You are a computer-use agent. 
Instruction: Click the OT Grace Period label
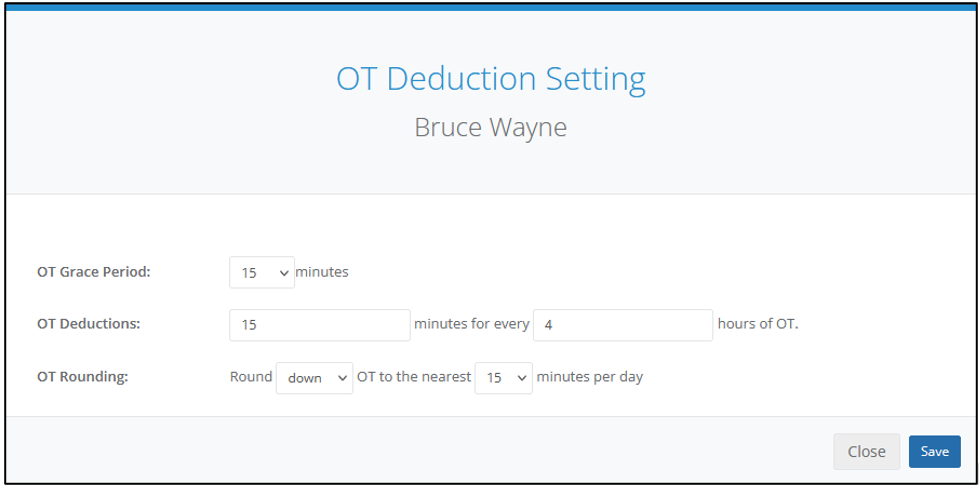[94, 272]
